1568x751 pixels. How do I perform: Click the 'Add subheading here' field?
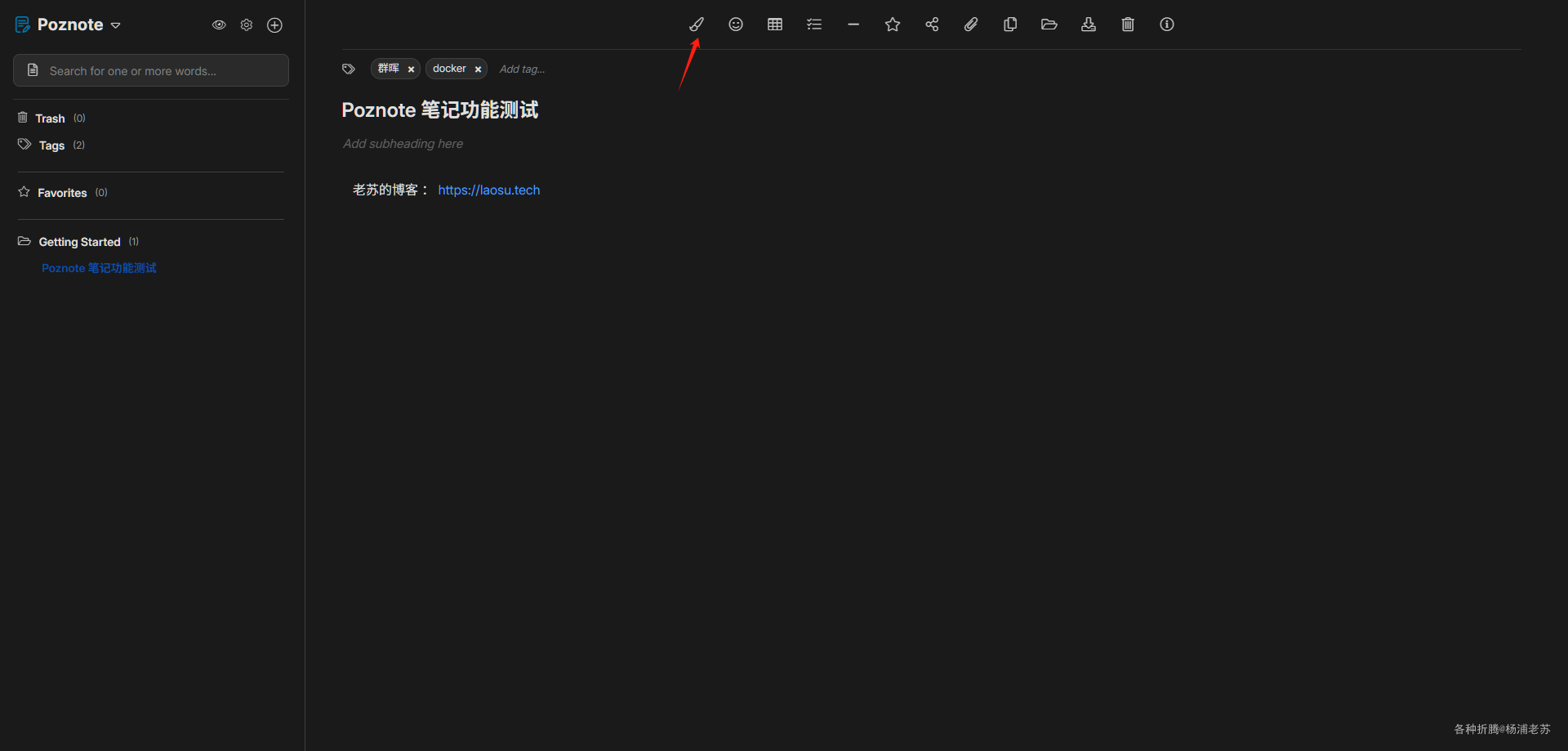[403, 144]
